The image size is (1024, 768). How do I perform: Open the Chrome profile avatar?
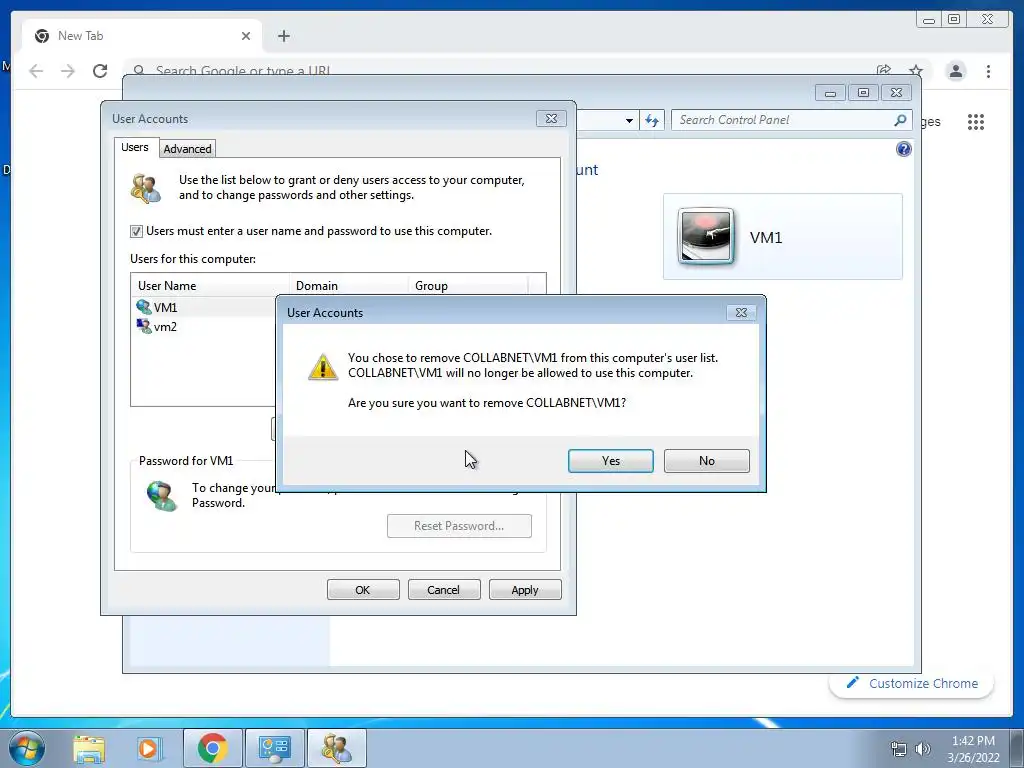point(955,71)
